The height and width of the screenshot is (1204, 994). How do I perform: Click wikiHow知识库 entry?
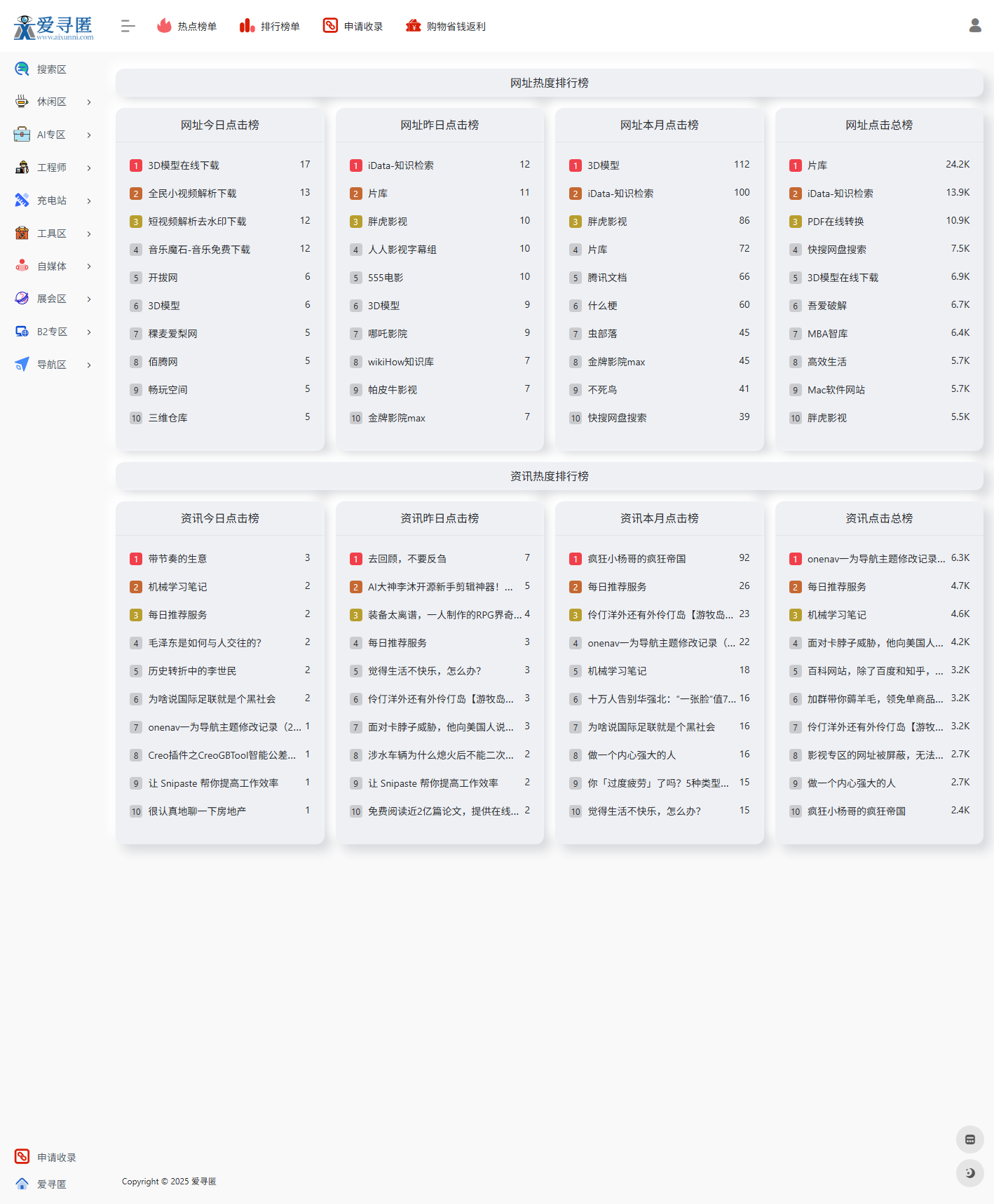(401, 362)
